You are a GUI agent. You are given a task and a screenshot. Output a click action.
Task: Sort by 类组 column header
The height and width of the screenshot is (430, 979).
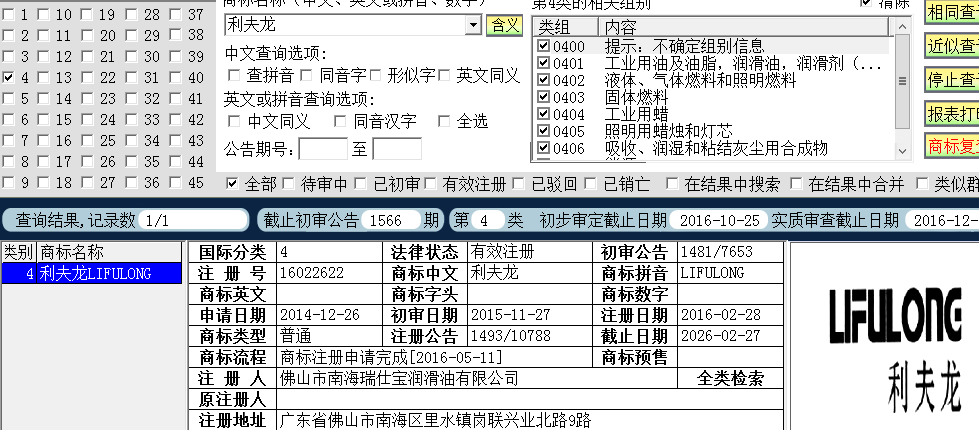[x=565, y=27]
